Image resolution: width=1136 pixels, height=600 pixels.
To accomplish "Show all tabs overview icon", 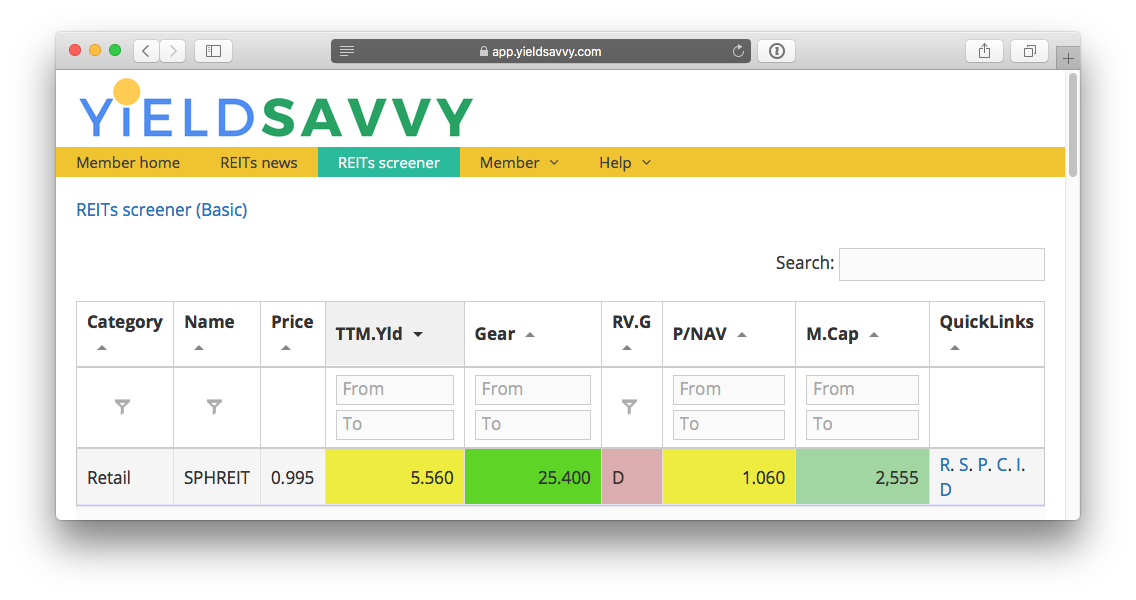I will (1029, 51).
